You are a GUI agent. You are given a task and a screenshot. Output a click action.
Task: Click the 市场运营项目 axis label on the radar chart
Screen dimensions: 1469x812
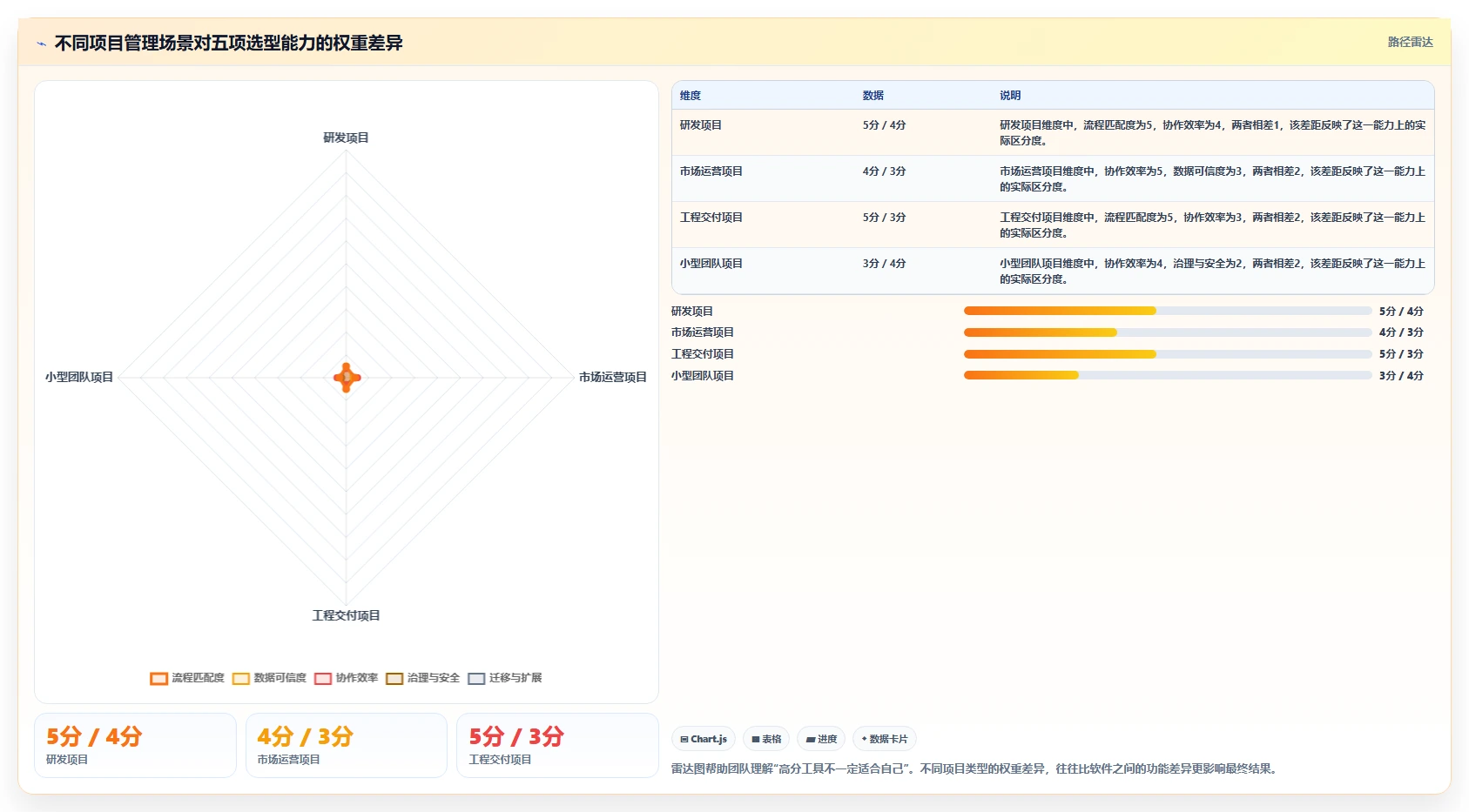point(613,377)
